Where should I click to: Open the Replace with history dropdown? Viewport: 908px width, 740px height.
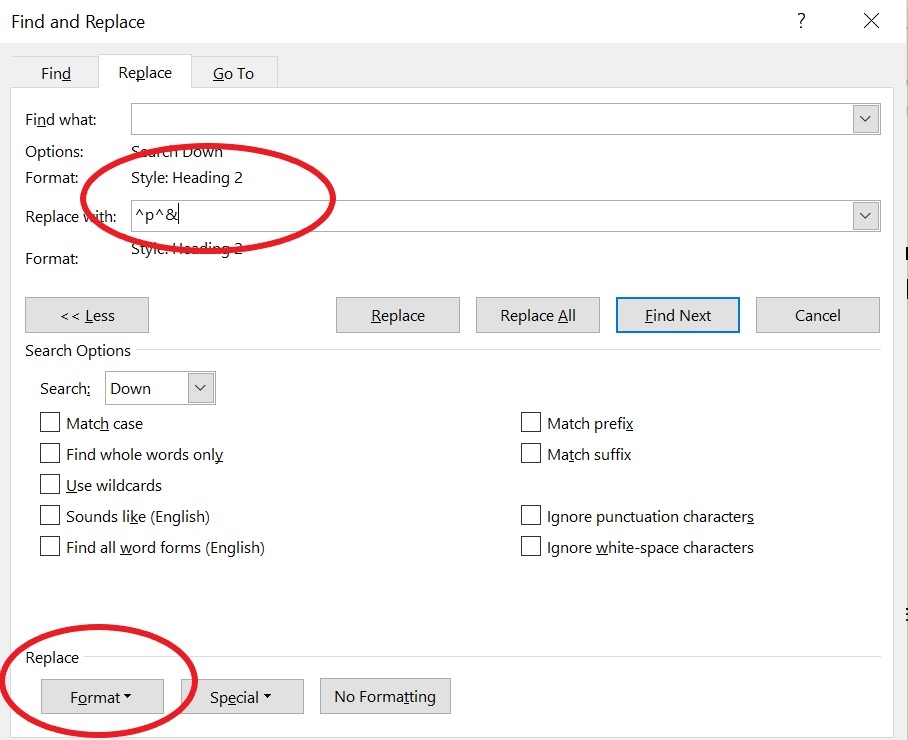tap(864, 215)
